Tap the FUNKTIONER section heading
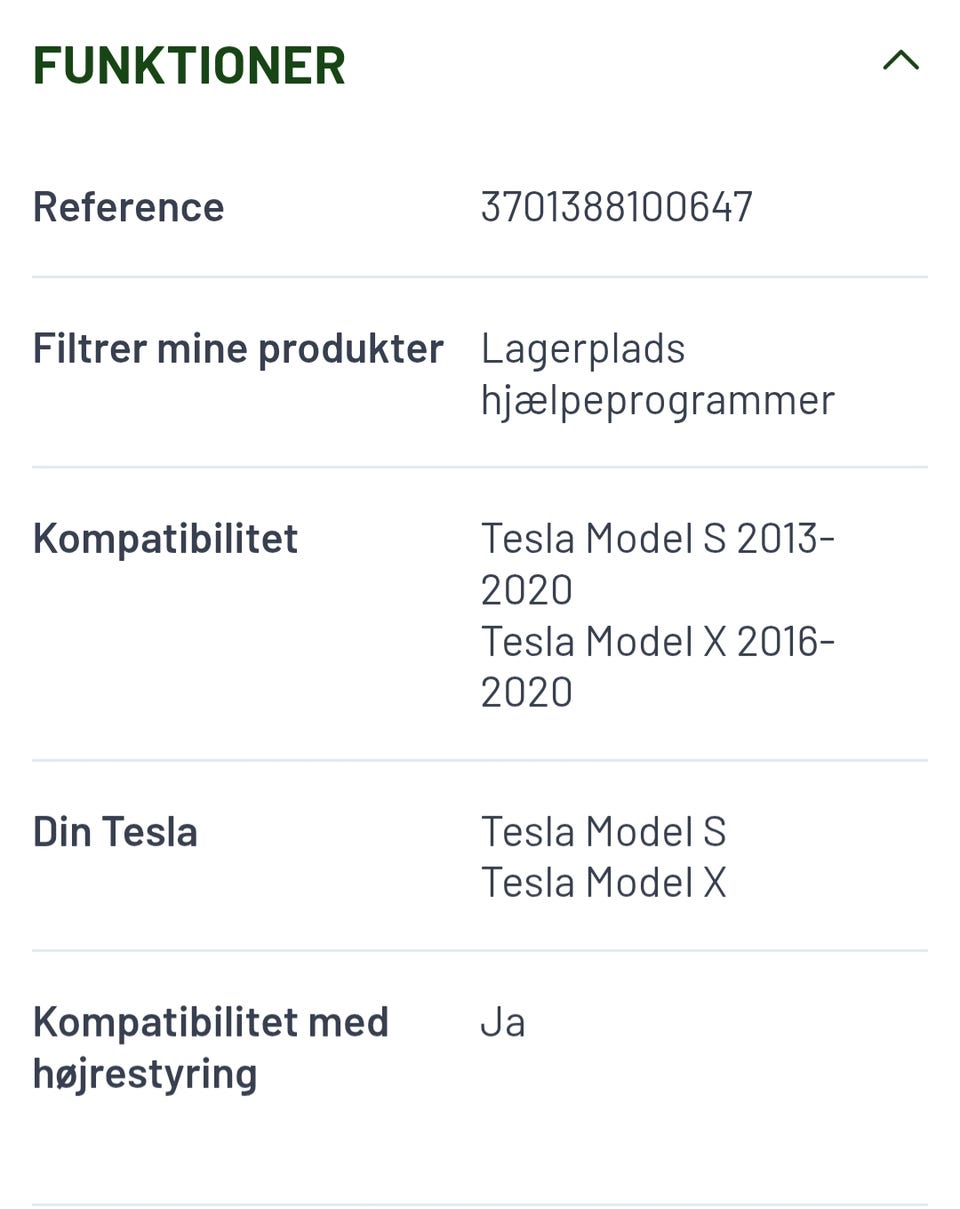 [x=189, y=65]
